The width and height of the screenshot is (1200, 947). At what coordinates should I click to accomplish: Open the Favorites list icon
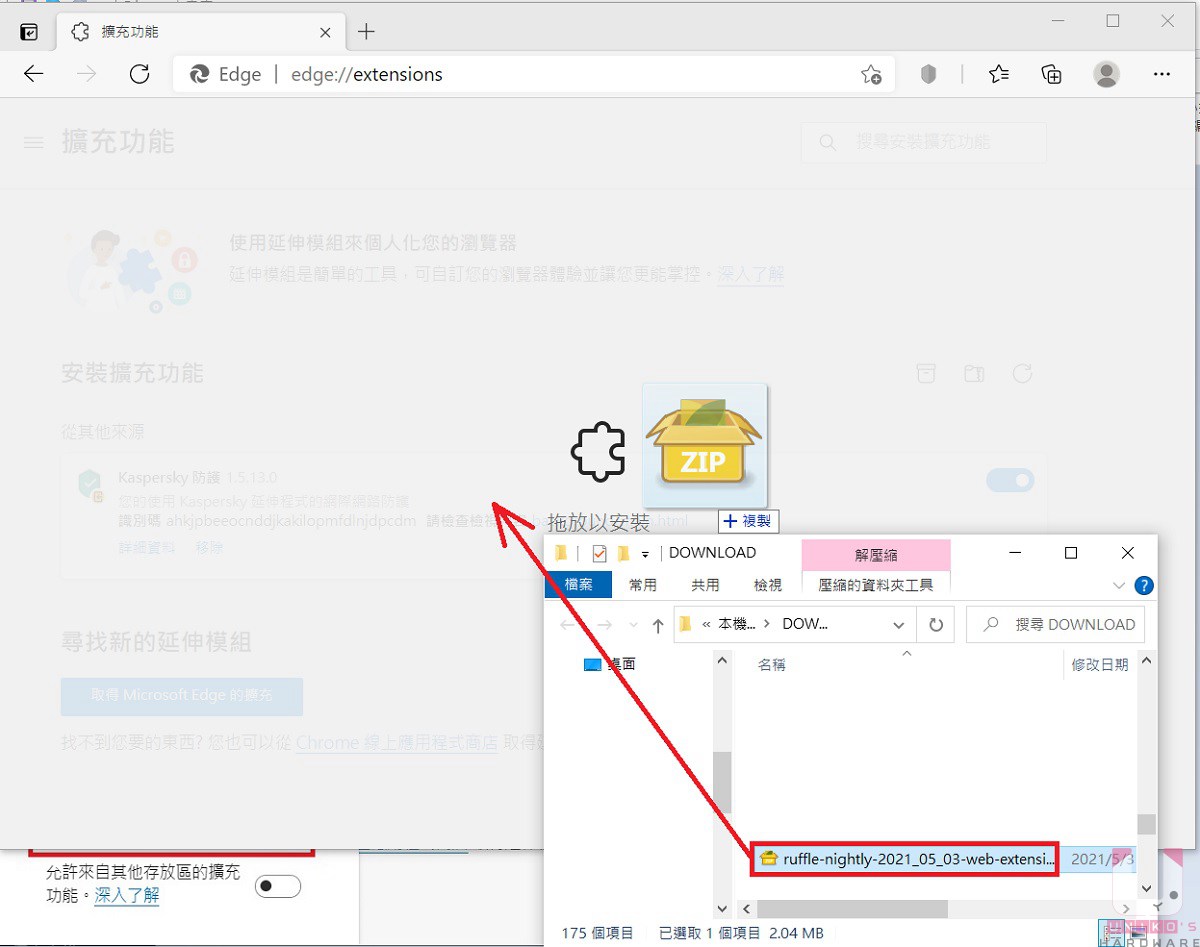coord(998,74)
